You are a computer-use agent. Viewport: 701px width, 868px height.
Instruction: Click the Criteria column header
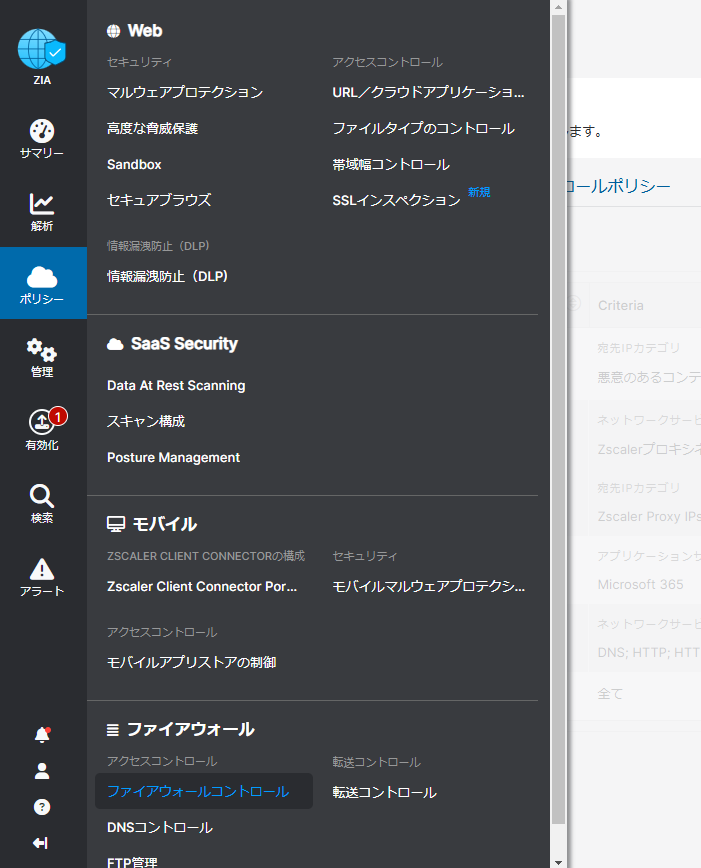621,305
